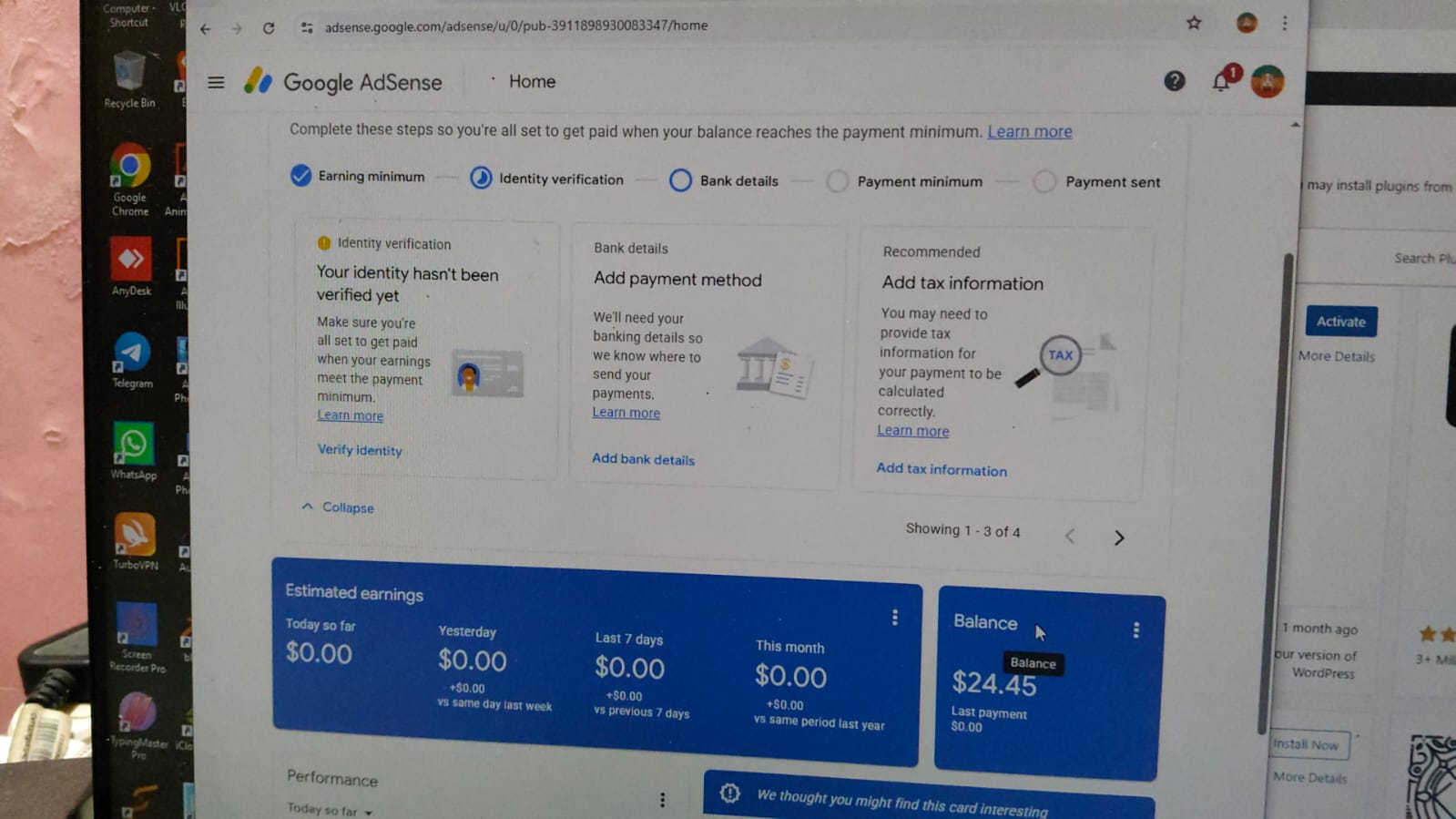Collapse the payment steps section

click(x=338, y=507)
